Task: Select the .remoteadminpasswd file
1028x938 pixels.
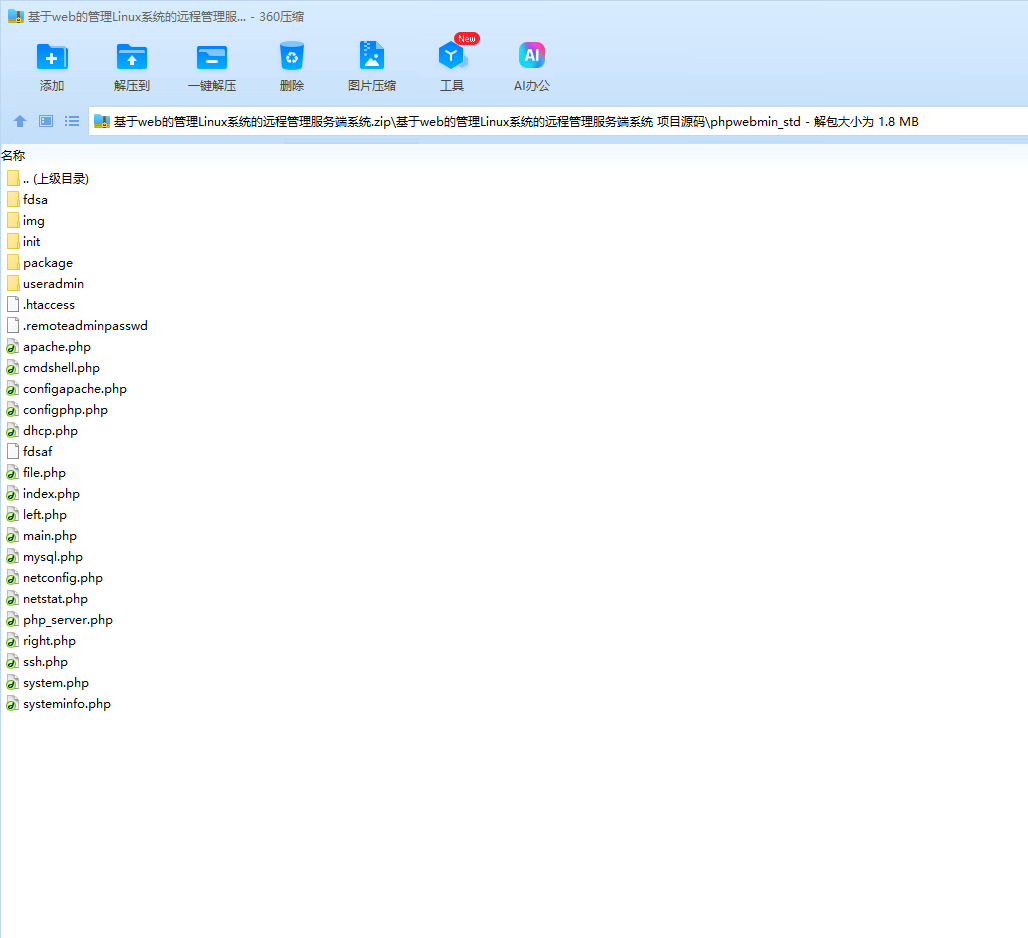Action: [x=77, y=325]
